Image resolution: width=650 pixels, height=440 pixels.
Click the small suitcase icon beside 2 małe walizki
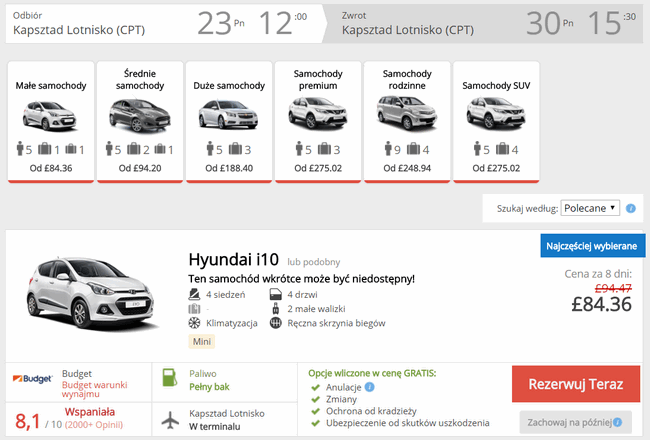point(275,309)
